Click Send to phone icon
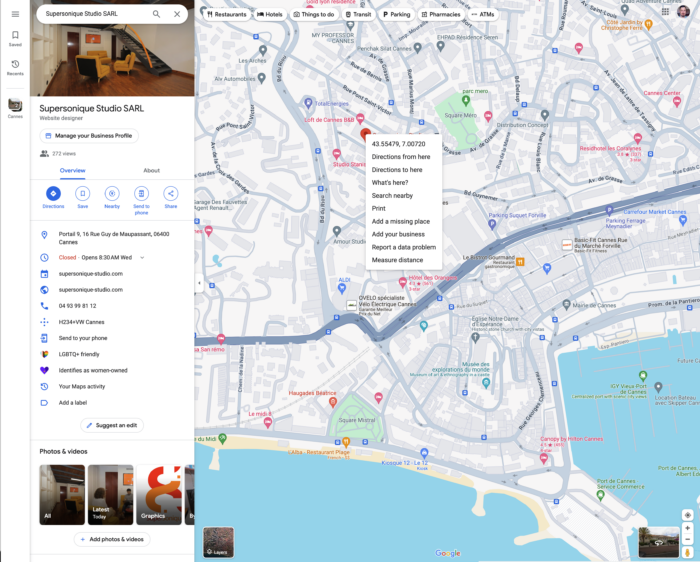 (141, 193)
